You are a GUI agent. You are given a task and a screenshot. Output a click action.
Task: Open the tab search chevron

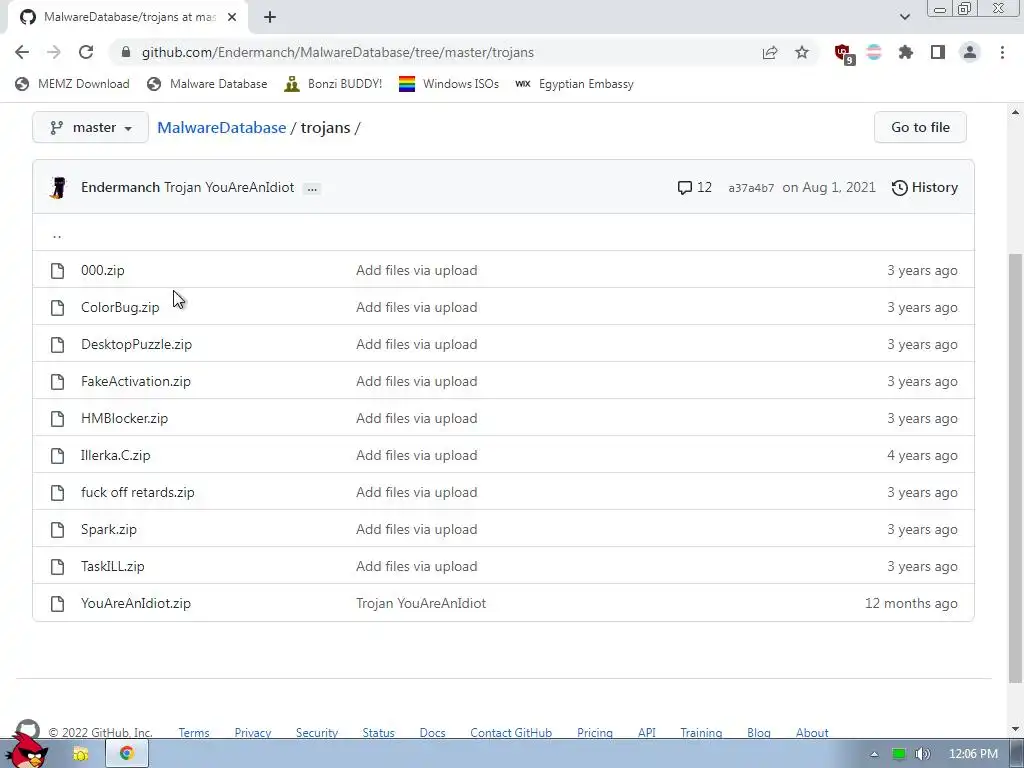click(x=904, y=17)
